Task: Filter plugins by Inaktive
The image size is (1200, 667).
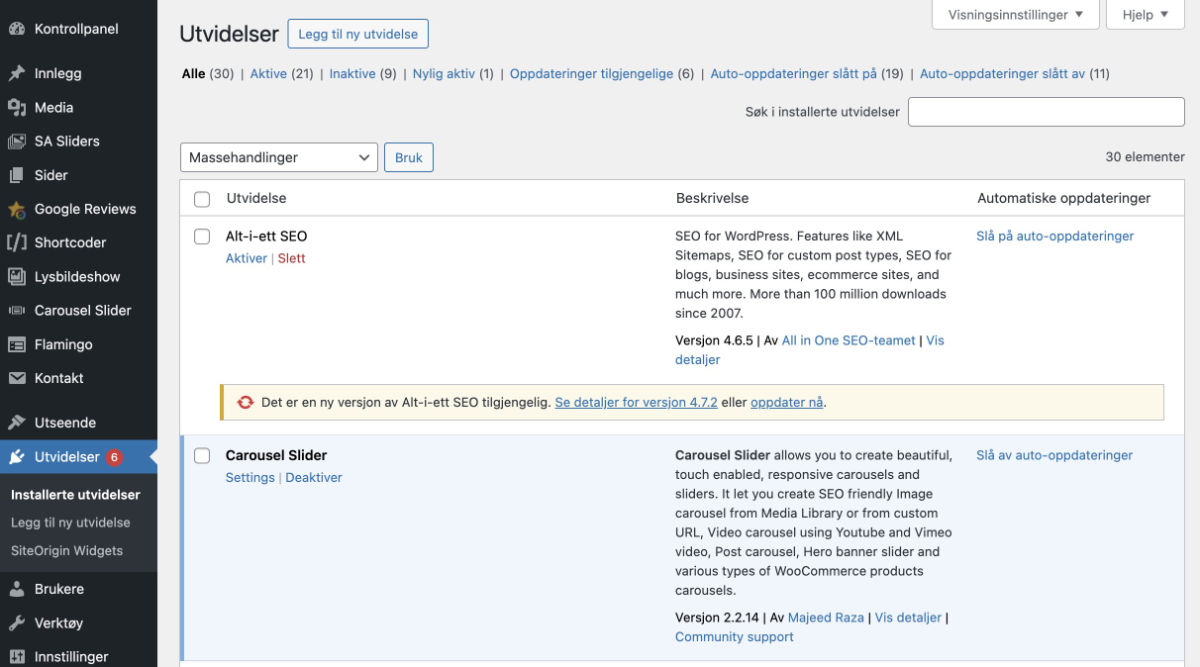Action: point(352,73)
